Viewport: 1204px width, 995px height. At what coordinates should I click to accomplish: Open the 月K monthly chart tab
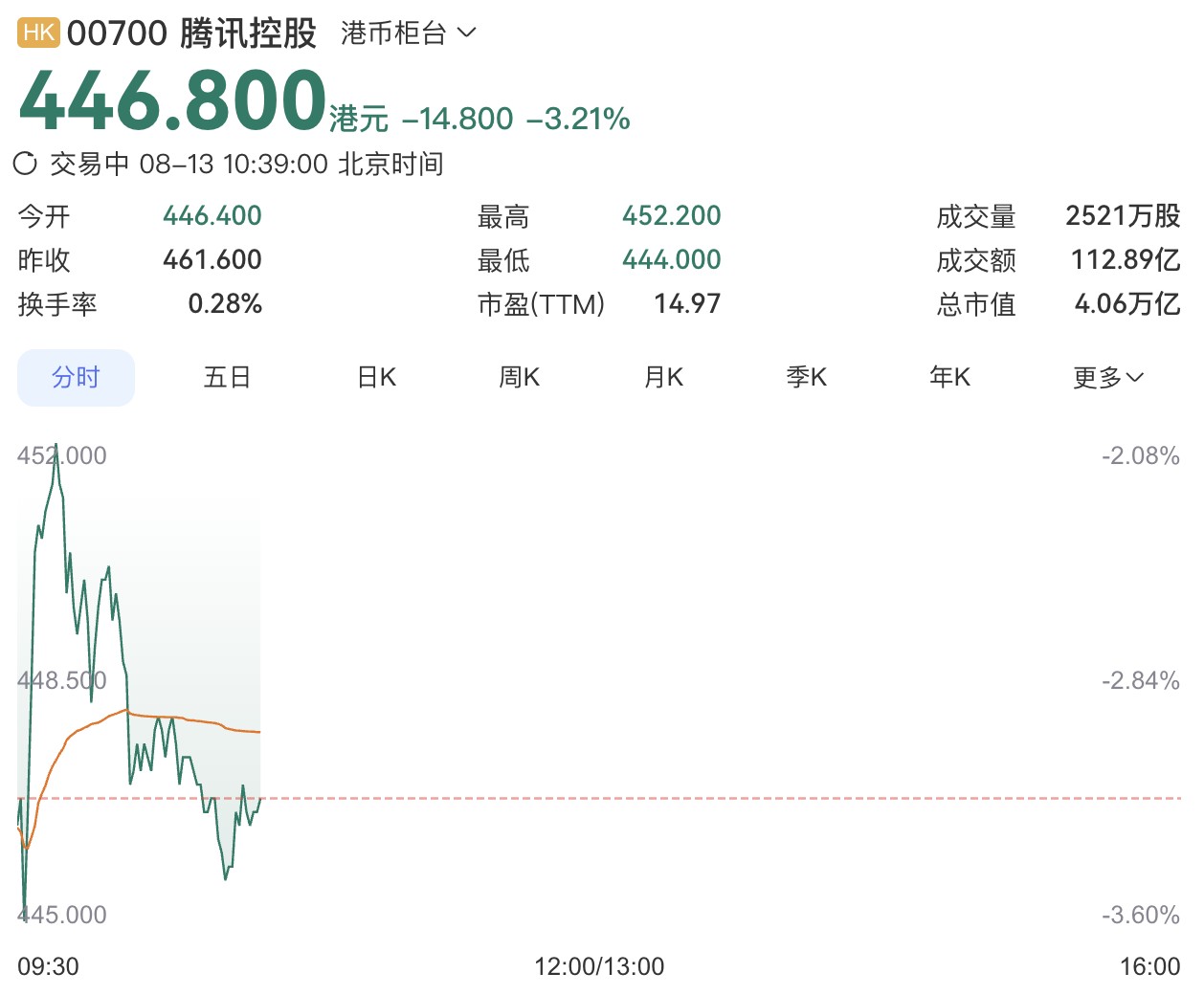coord(663,378)
